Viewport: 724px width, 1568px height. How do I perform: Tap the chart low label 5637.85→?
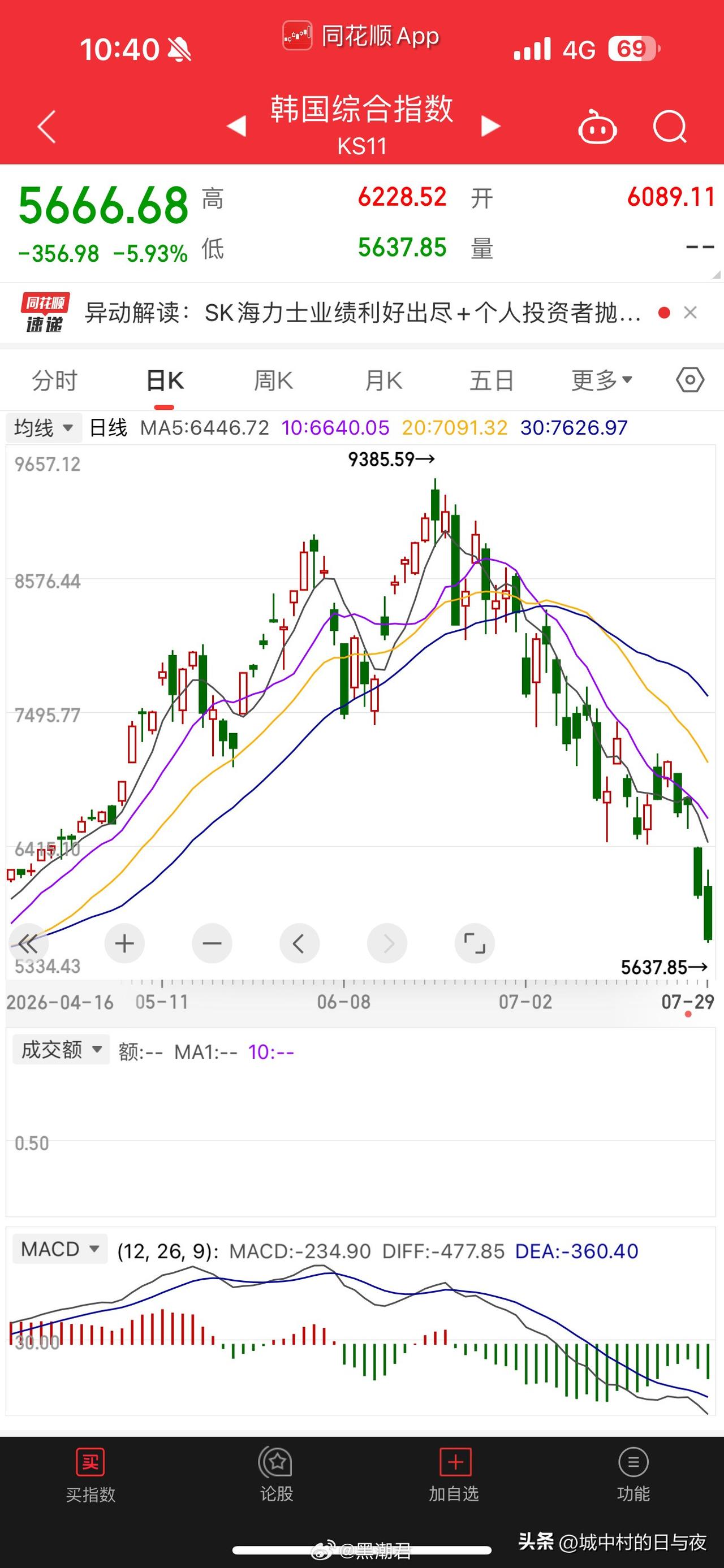(x=664, y=967)
